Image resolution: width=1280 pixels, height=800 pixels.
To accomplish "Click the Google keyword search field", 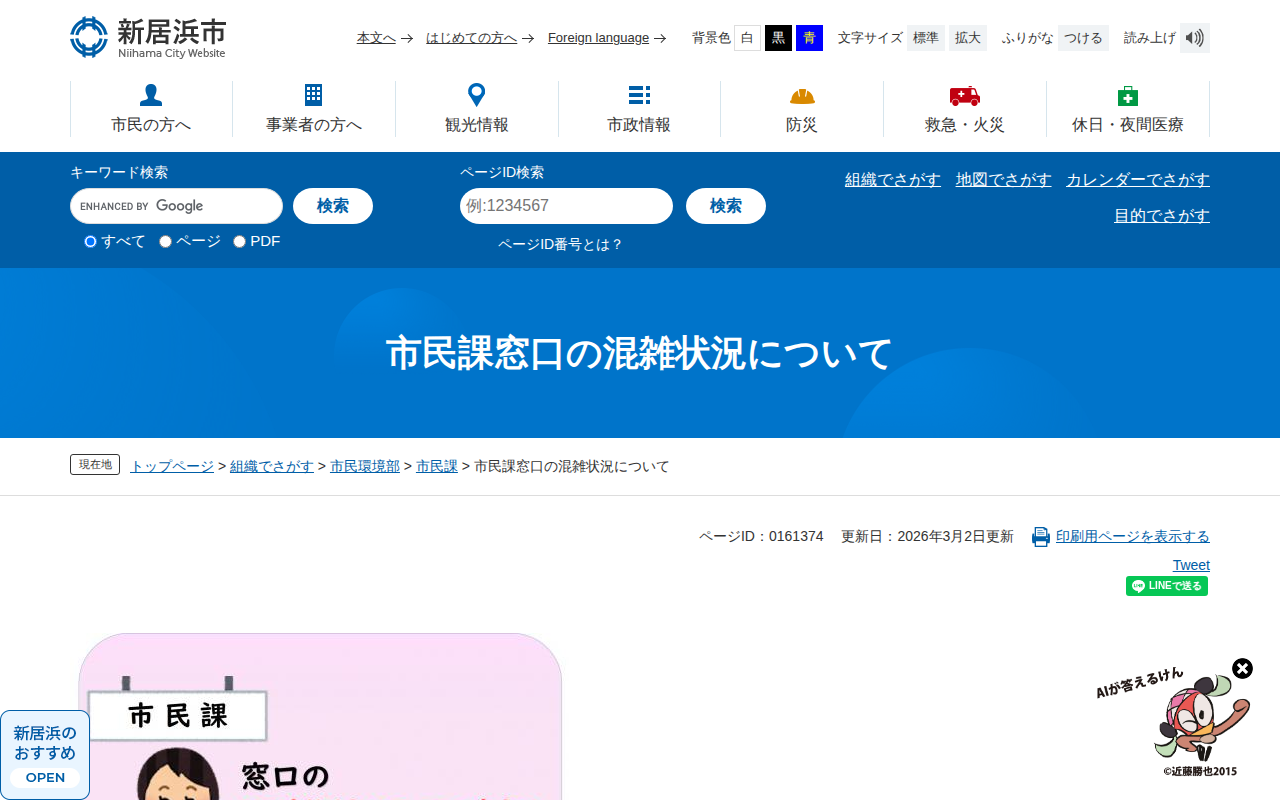I will pyautogui.click(x=176, y=206).
